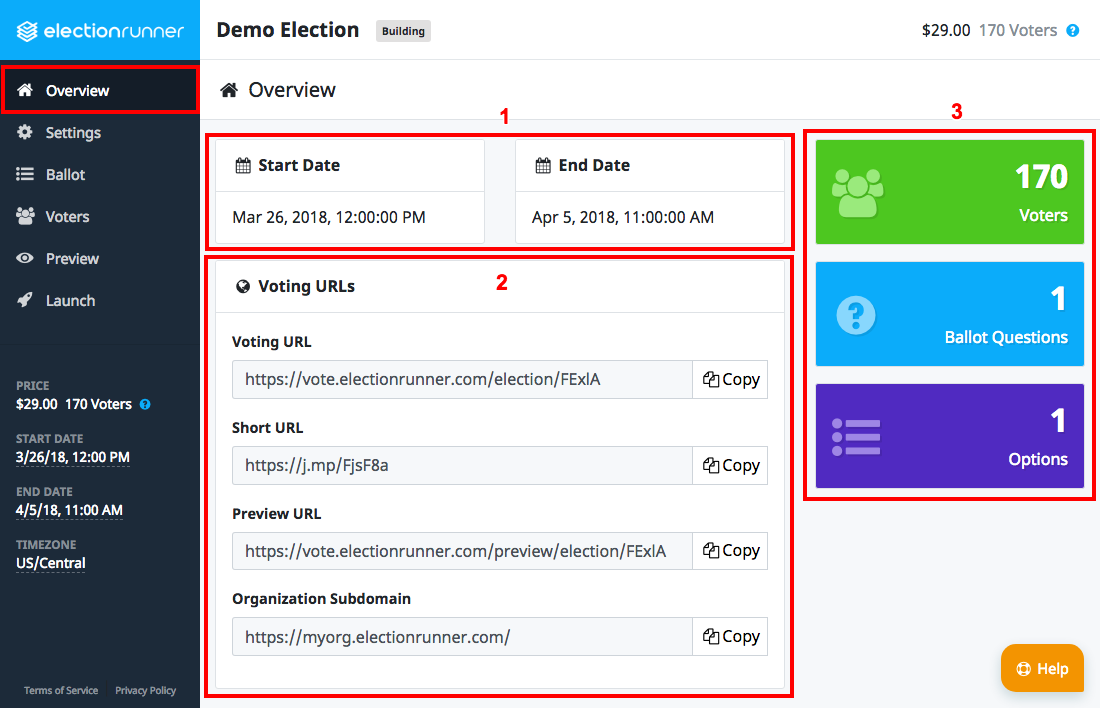
Task: Open the blue Ballot Questions card
Action: point(950,314)
